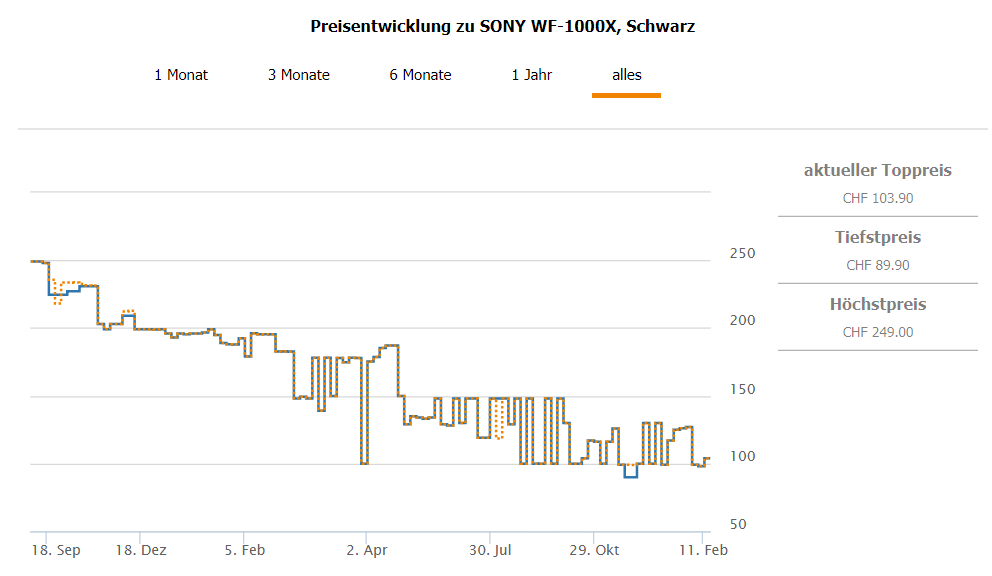The width and height of the screenshot is (992, 576).
Task: Open the 1 Jahr tab
Action: [531, 75]
